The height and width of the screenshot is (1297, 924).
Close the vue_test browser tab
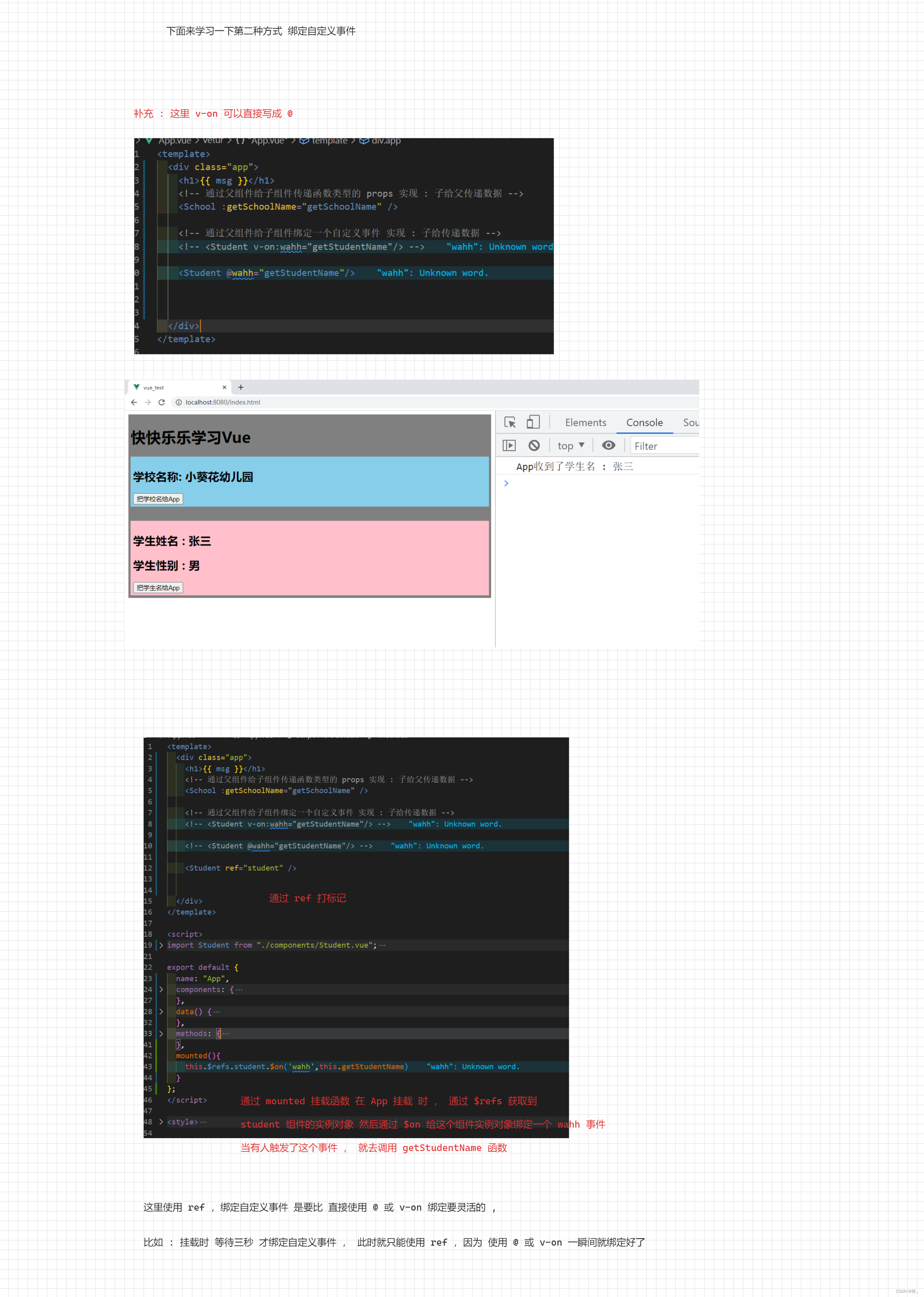tap(224, 387)
